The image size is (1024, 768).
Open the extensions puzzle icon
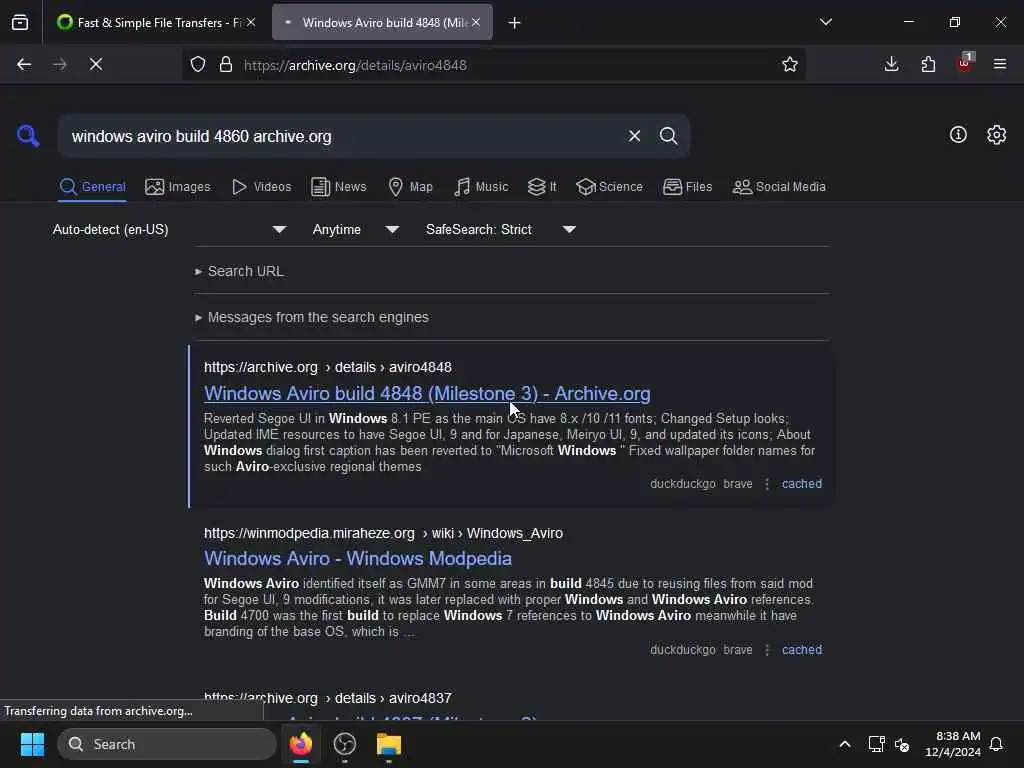click(x=928, y=64)
